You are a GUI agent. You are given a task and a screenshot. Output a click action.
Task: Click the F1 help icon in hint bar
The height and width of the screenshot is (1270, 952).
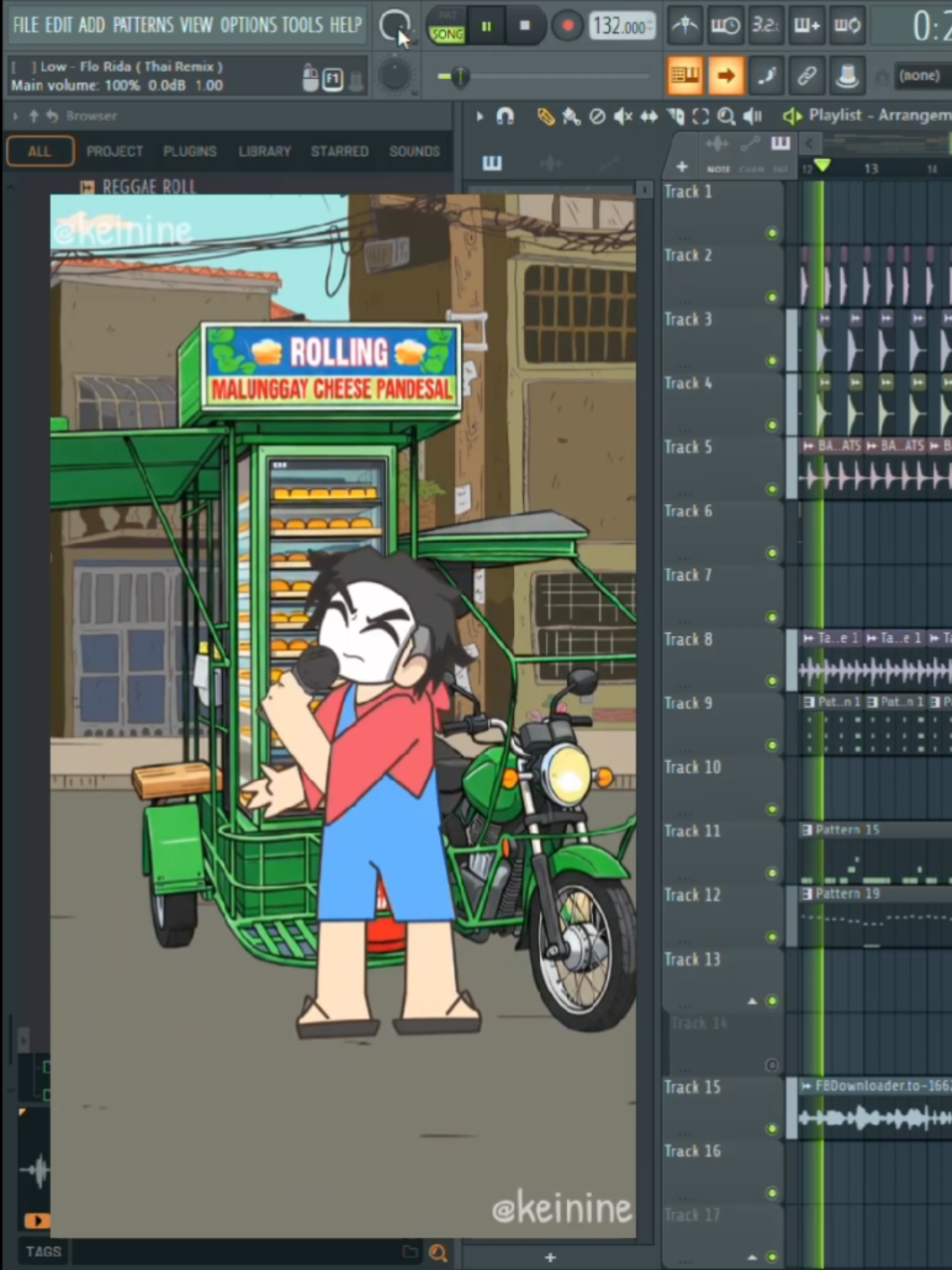tap(332, 80)
